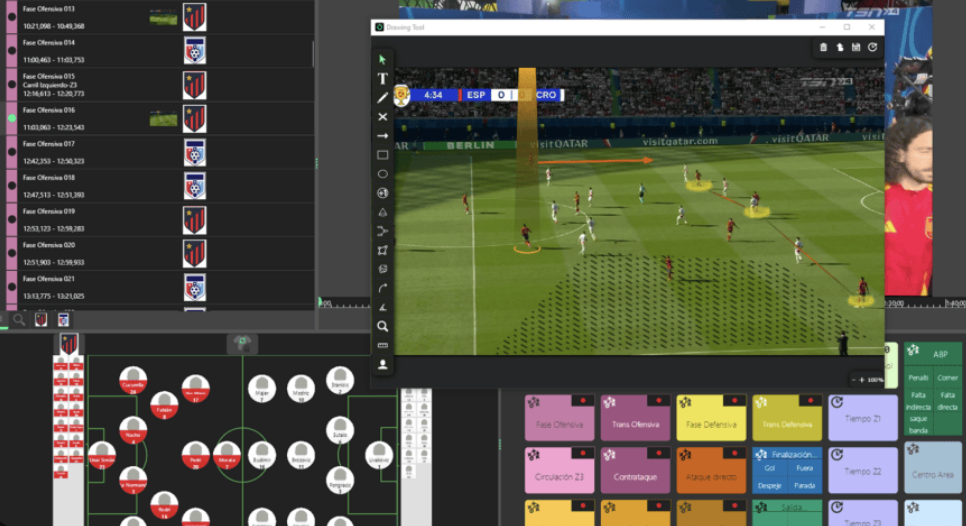Select player Cucurella on the pitch
Screen dimensions: 966x526
[133, 380]
